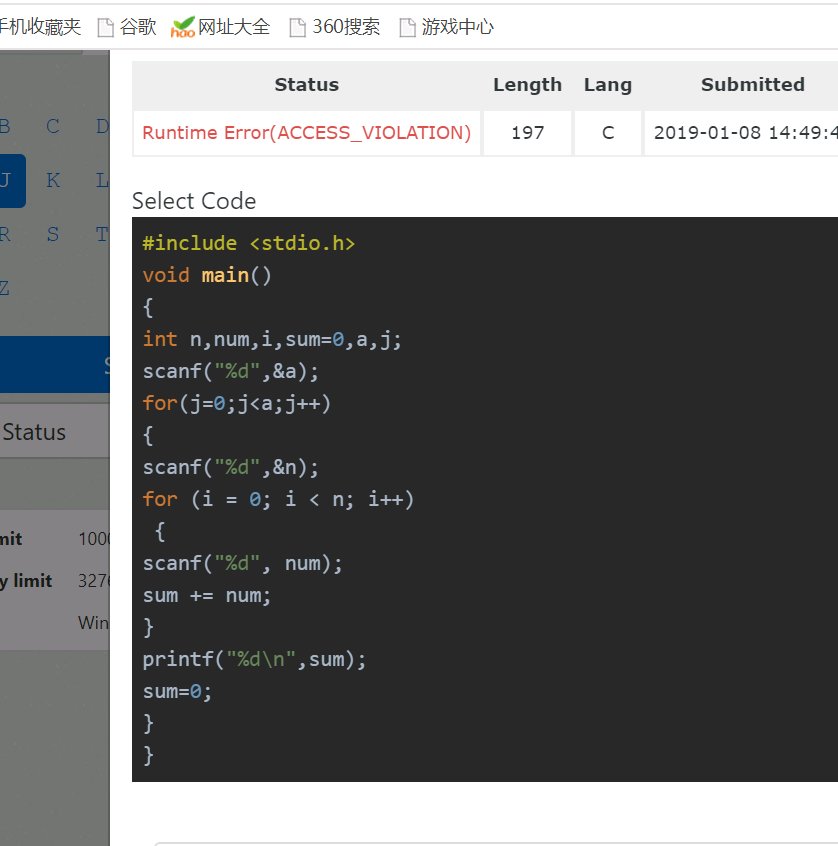Viewport: 838px width, 846px height.
Task: Click the dark blue sidebar button
Action: pos(54,365)
